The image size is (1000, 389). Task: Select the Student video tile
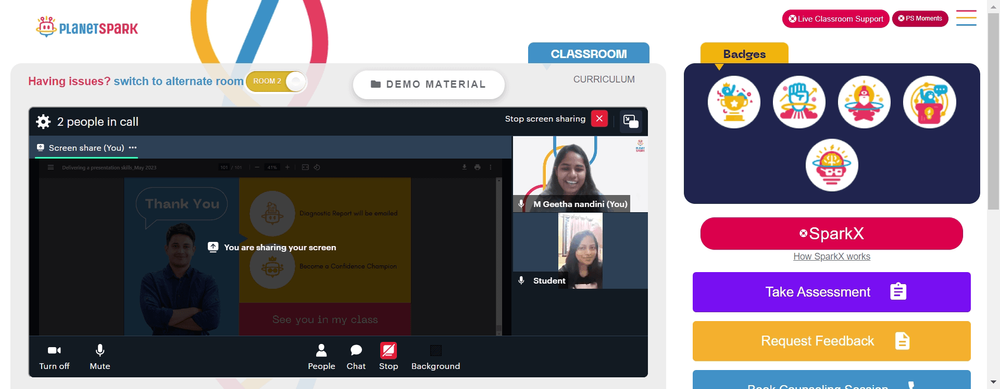tap(580, 251)
